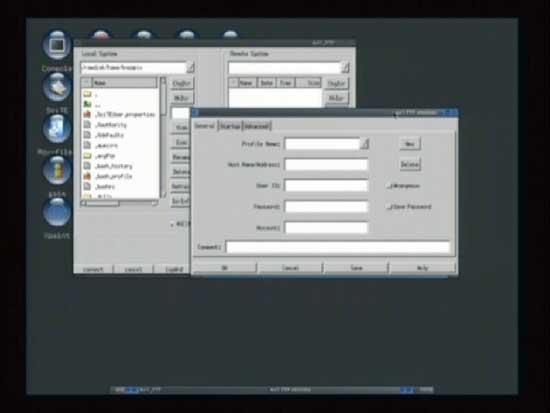This screenshot has height=413, width=550.
Task: Click the Connect button in the main window
Action: (93, 269)
